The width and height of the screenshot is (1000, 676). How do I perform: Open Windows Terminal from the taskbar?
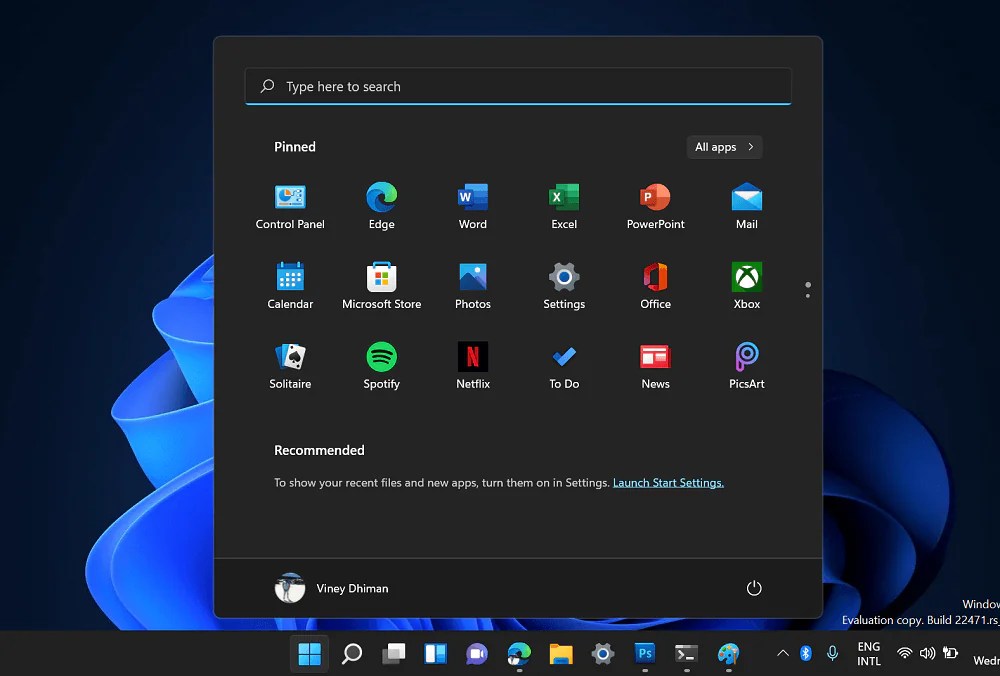coord(686,654)
